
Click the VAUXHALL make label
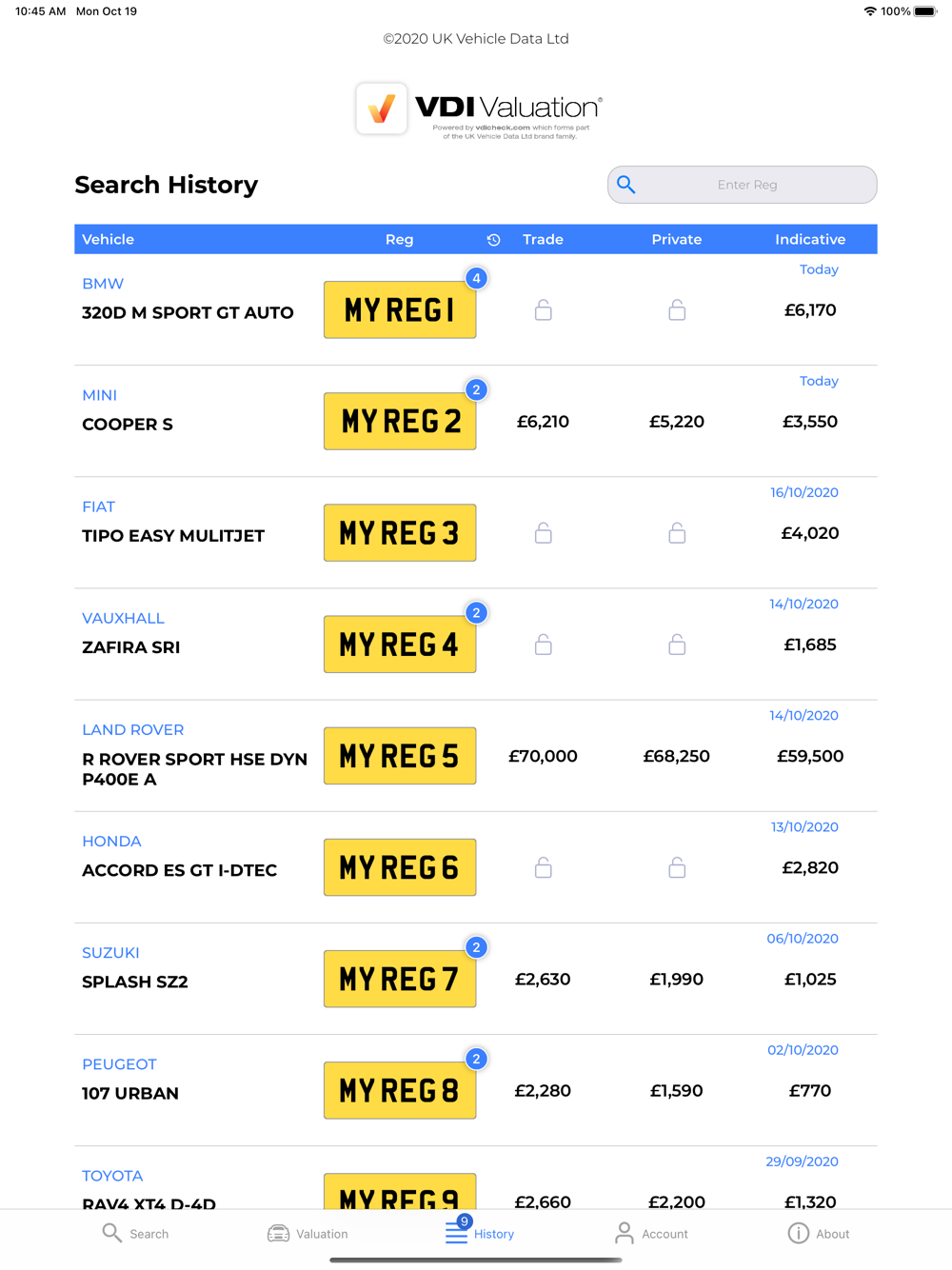[x=123, y=619]
